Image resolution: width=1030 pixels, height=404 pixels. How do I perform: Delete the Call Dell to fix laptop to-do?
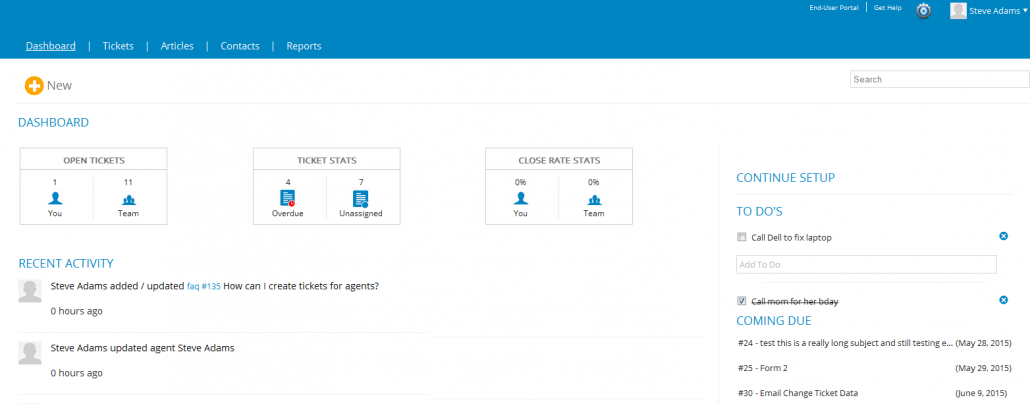pos(1004,236)
